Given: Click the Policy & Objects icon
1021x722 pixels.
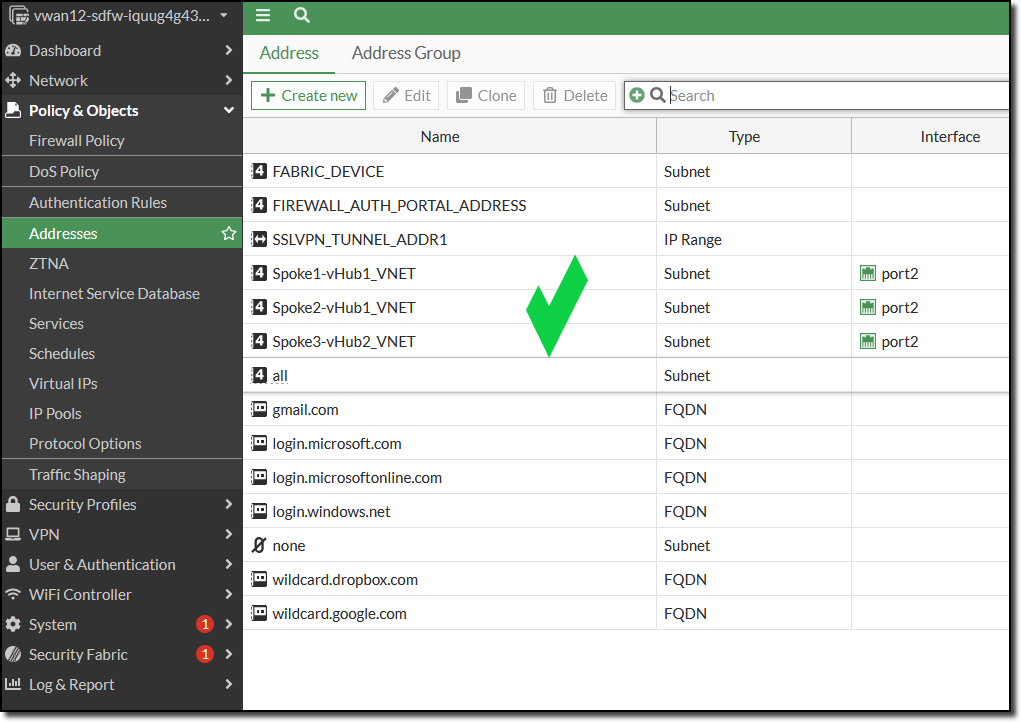Looking at the screenshot, I should pos(13,111).
